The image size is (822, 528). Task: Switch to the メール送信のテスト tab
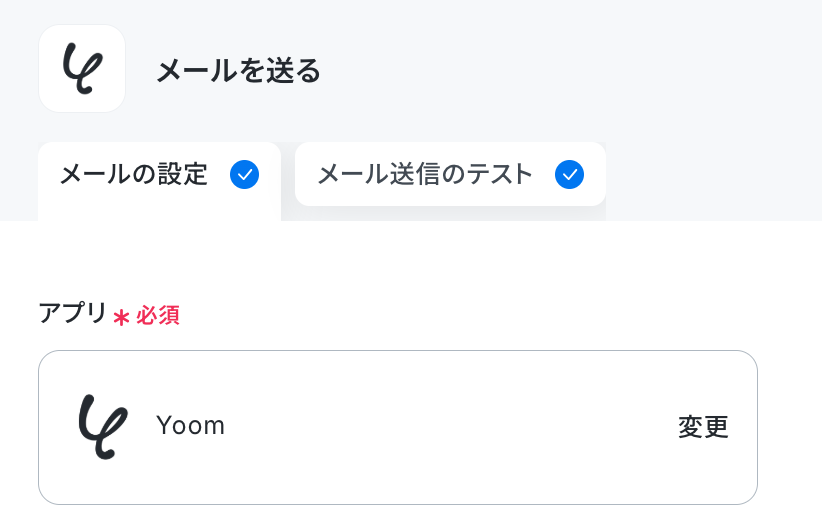click(450, 174)
